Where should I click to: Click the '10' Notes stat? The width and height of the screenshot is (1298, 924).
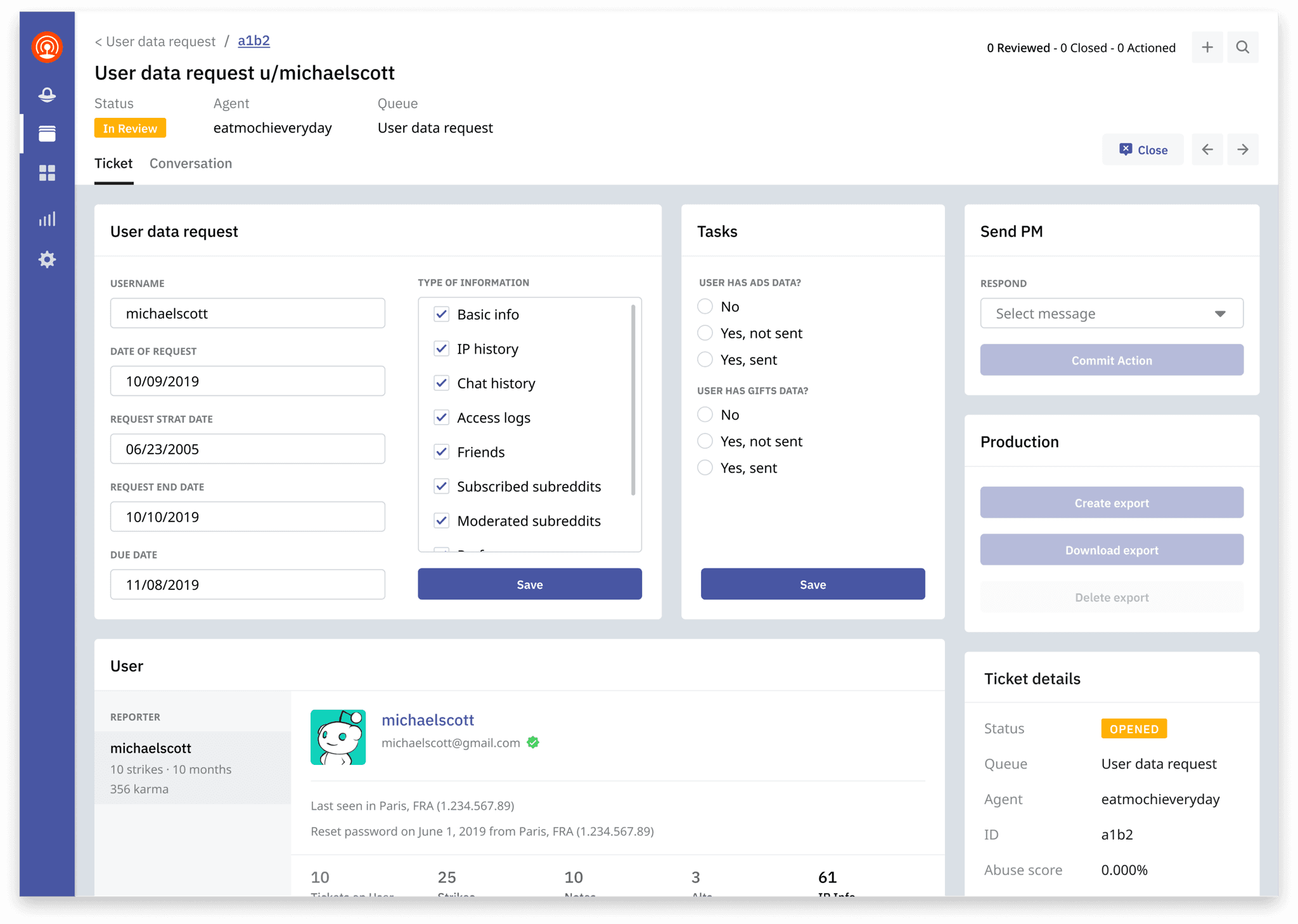pyautogui.click(x=574, y=877)
